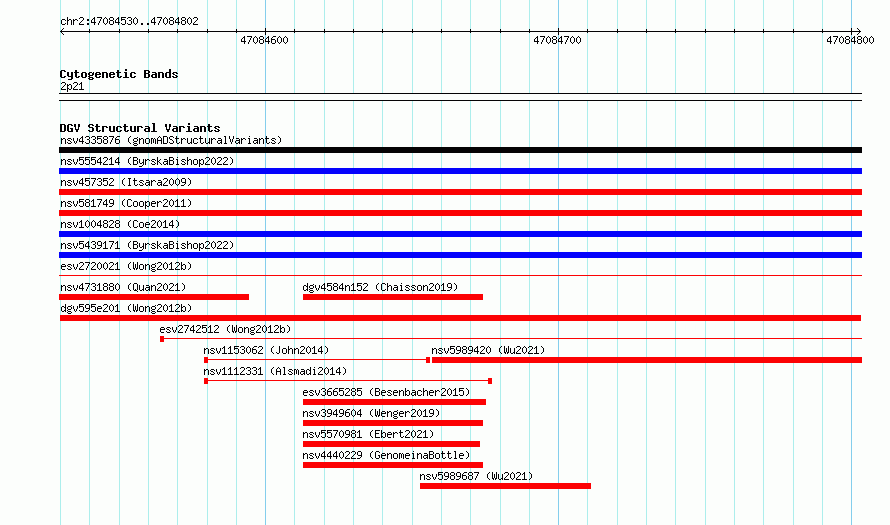Open nsv1004828 (Coe2014) label

point(120,224)
